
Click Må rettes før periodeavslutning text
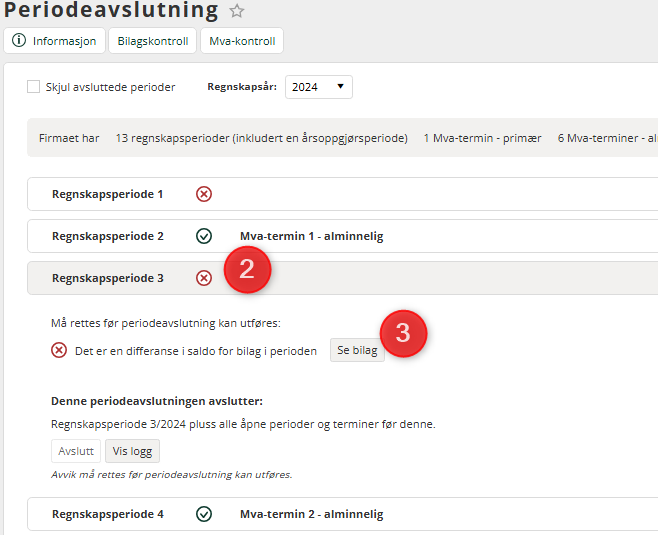[x=166, y=323]
